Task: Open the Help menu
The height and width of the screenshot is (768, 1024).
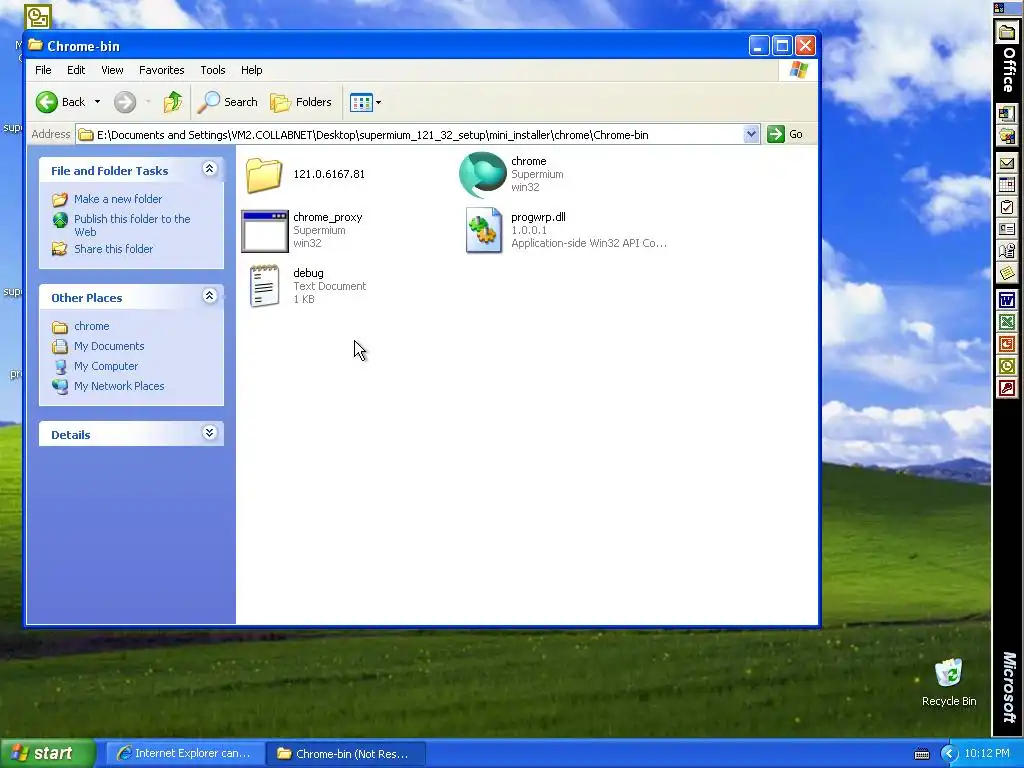Action: pos(251,70)
